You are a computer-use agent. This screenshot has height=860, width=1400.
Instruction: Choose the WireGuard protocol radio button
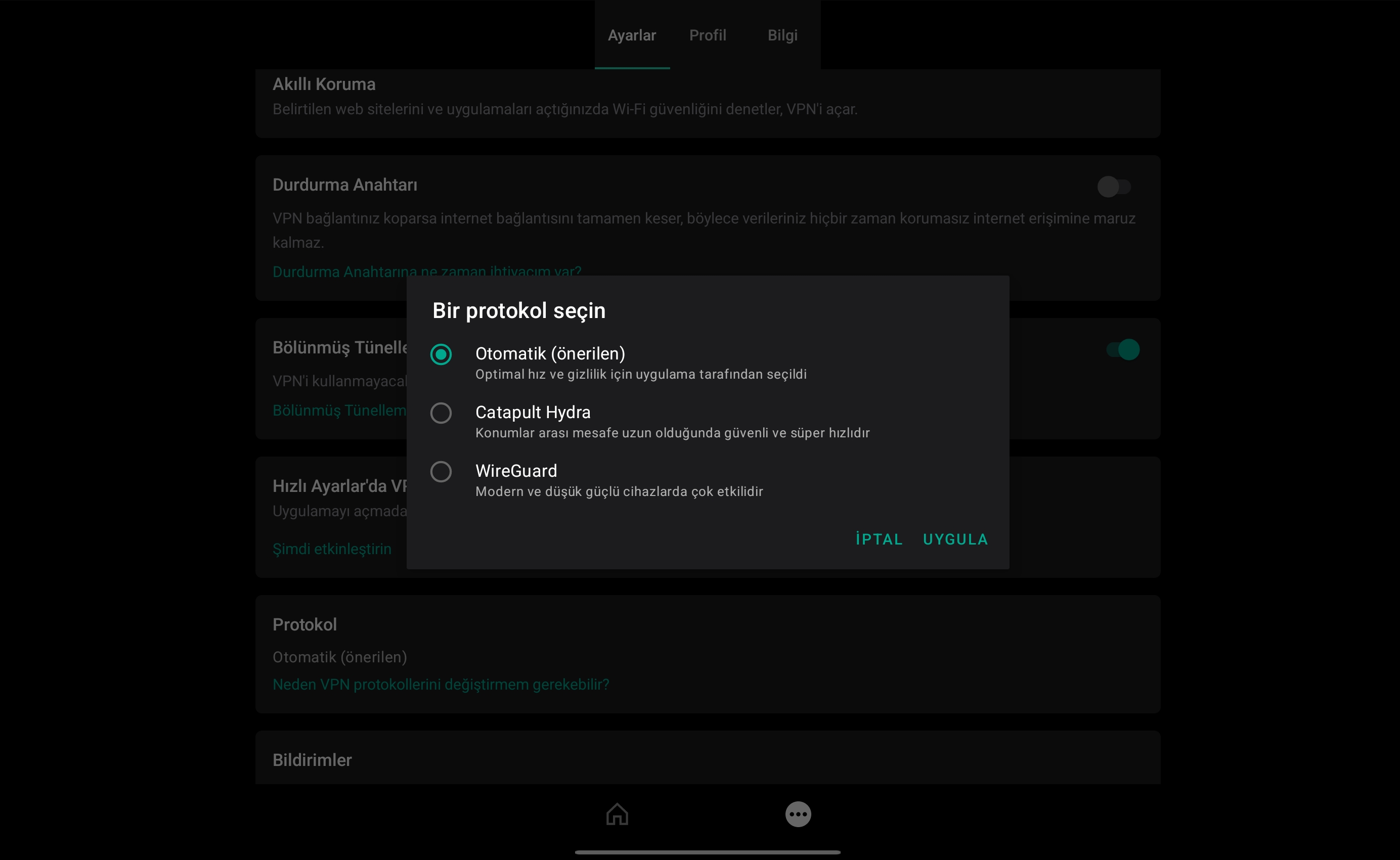pyautogui.click(x=441, y=472)
